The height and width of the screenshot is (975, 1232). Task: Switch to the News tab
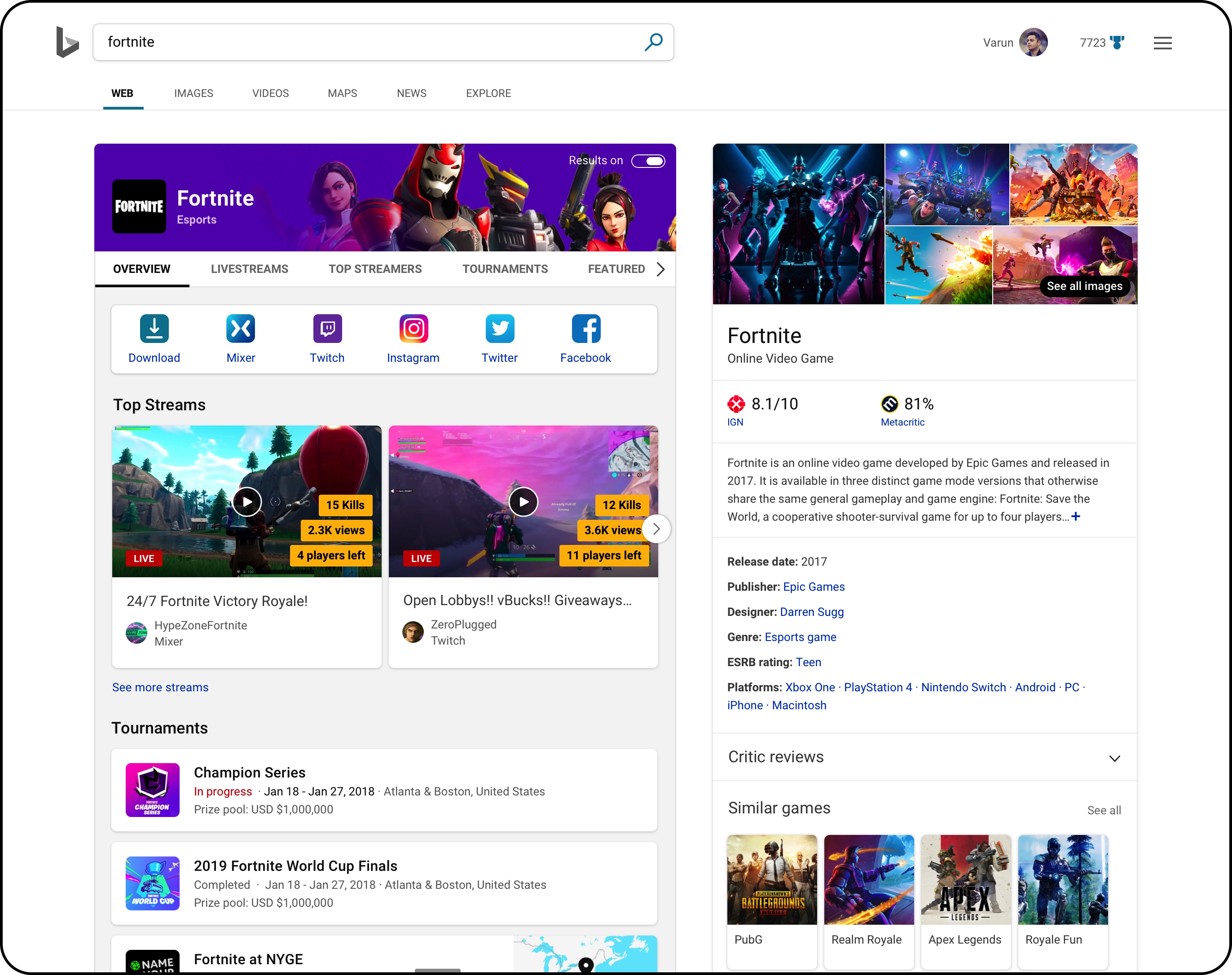point(412,93)
